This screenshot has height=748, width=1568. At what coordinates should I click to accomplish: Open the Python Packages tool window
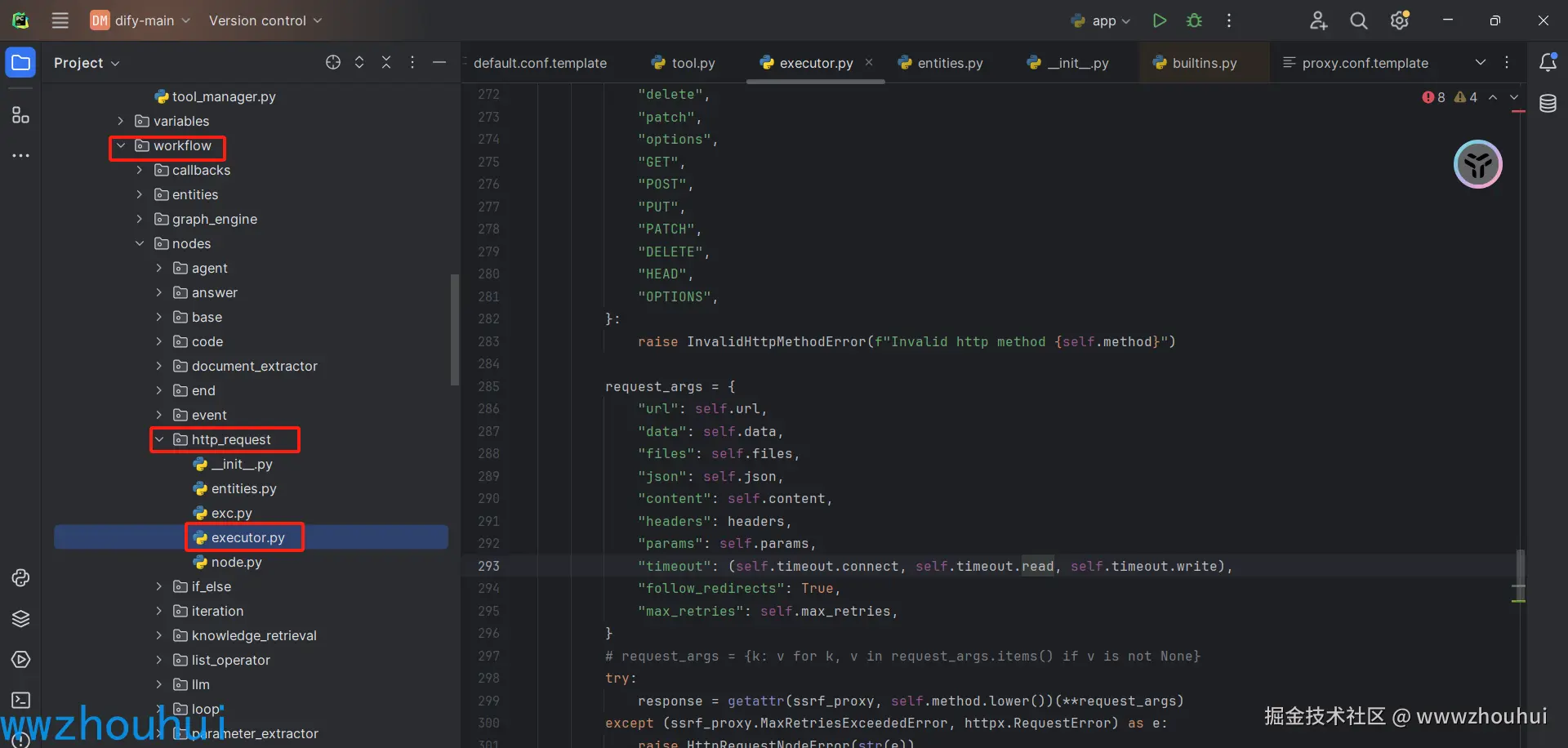[x=20, y=618]
